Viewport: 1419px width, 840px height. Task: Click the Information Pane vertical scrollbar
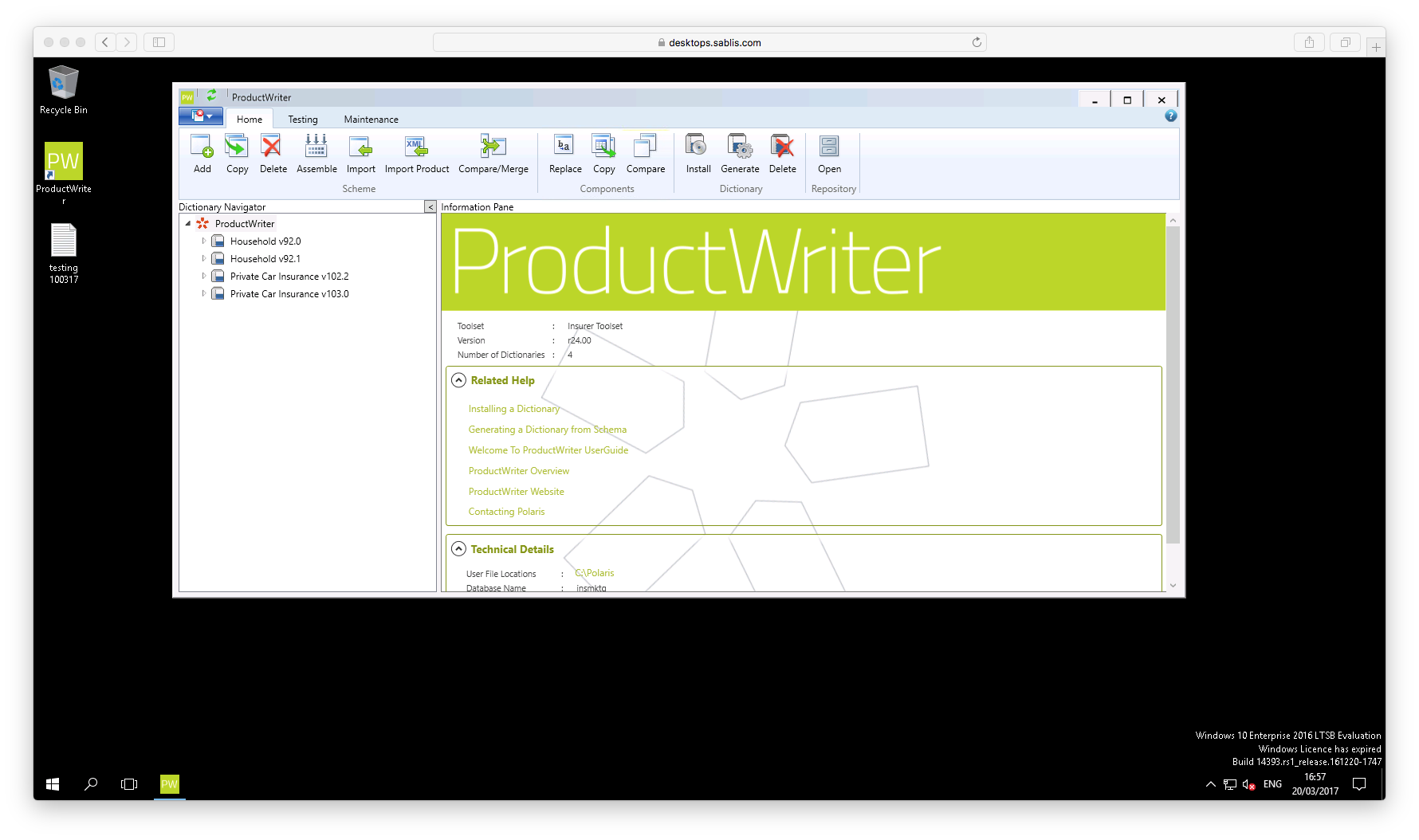coord(1173,383)
